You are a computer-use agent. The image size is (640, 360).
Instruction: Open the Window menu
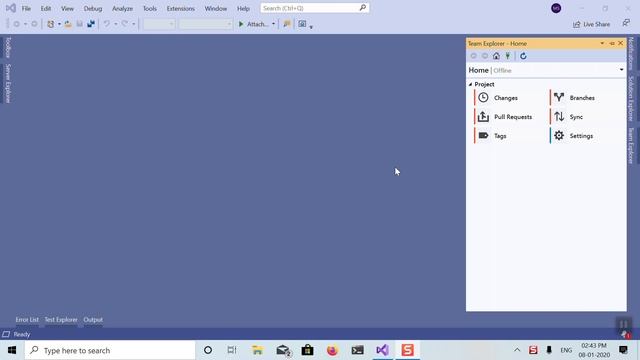tap(216, 8)
